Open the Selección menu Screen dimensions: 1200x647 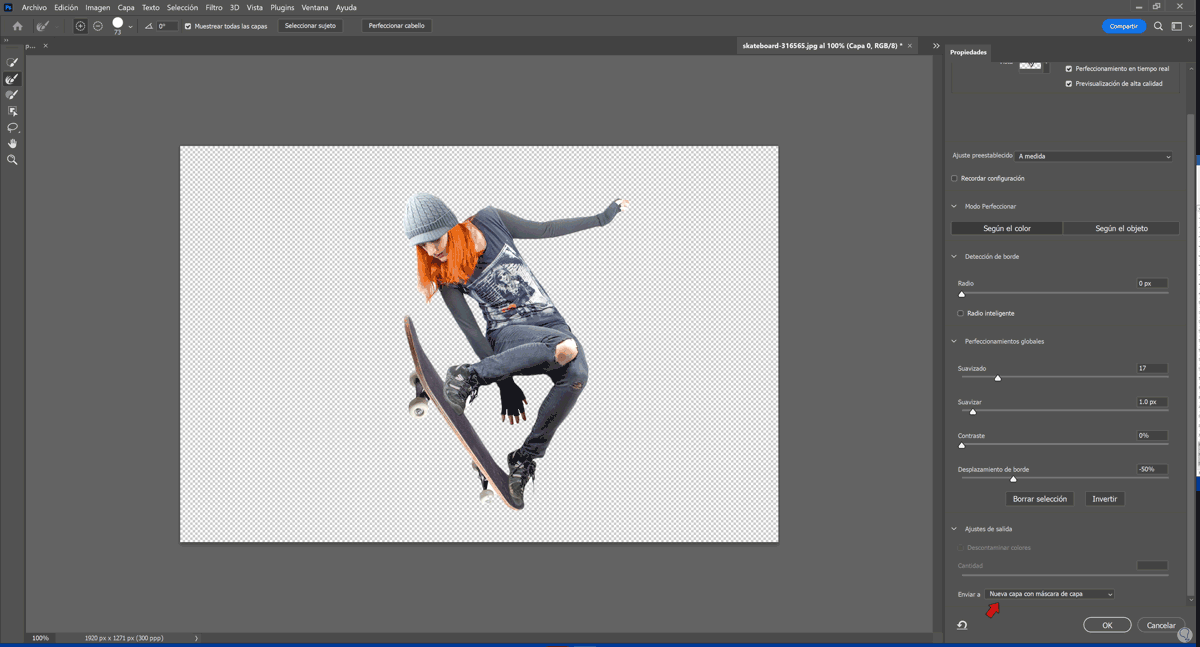(x=182, y=7)
